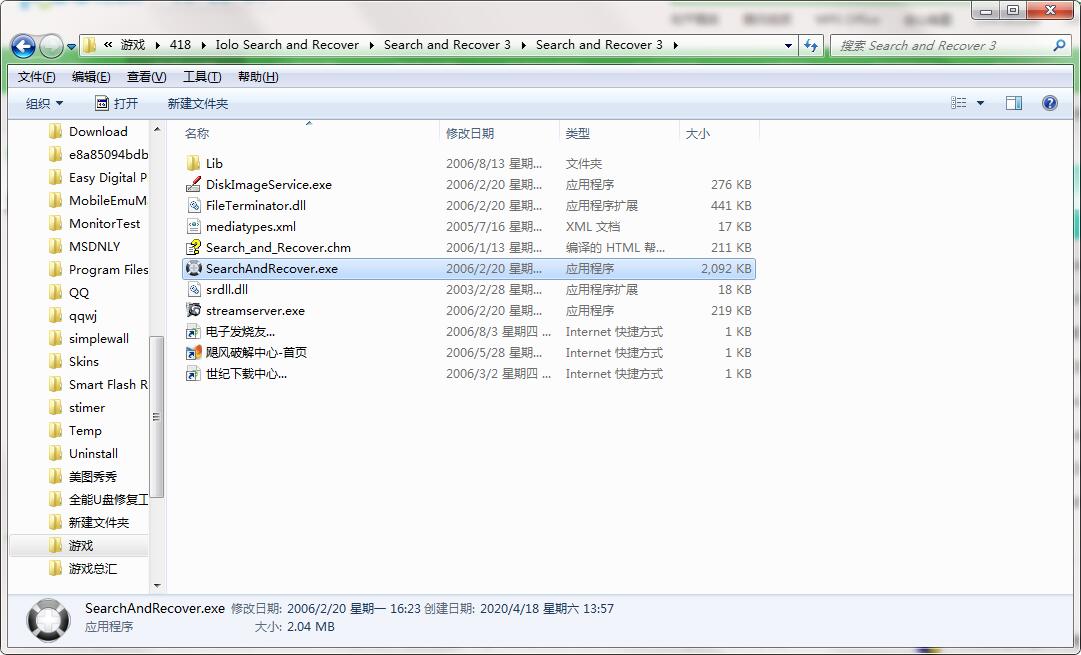Select the srdll.dll file icon
Image resolution: width=1081 pixels, height=655 pixels.
click(x=193, y=290)
